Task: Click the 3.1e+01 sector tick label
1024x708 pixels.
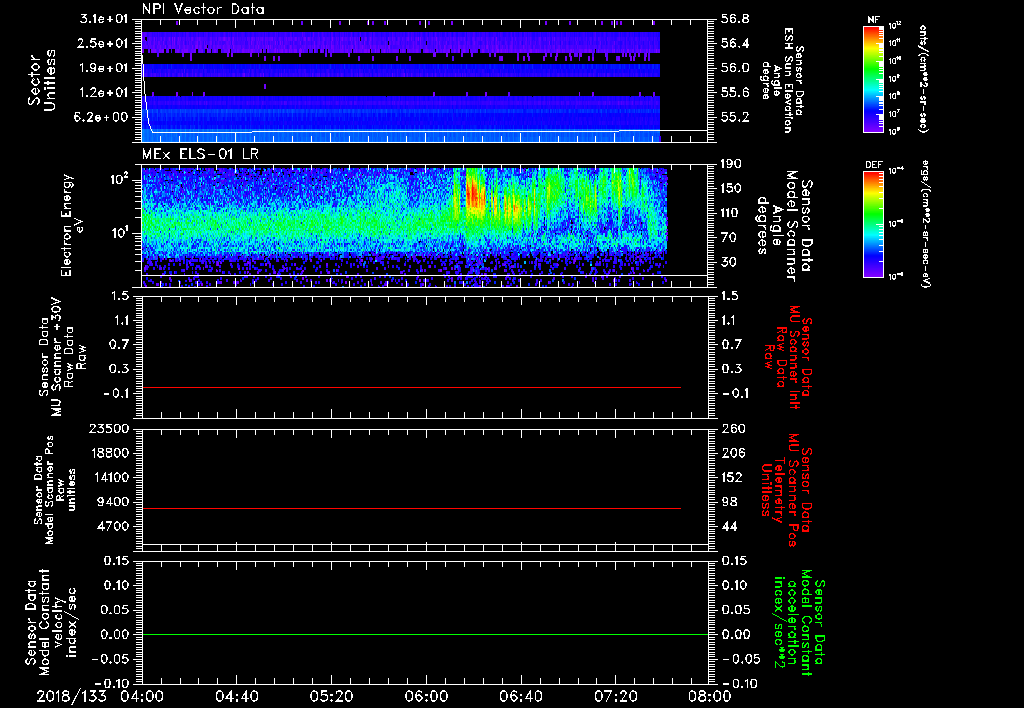Action: pyautogui.click(x=104, y=18)
